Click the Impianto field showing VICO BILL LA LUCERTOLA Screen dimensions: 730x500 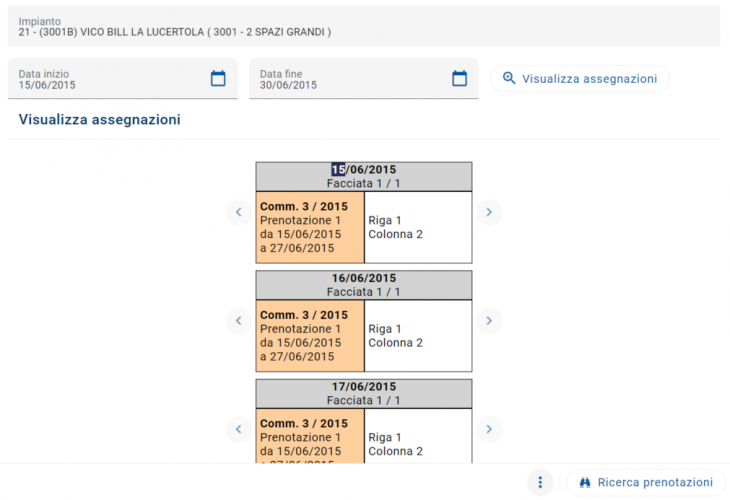pyautogui.click(x=364, y=26)
